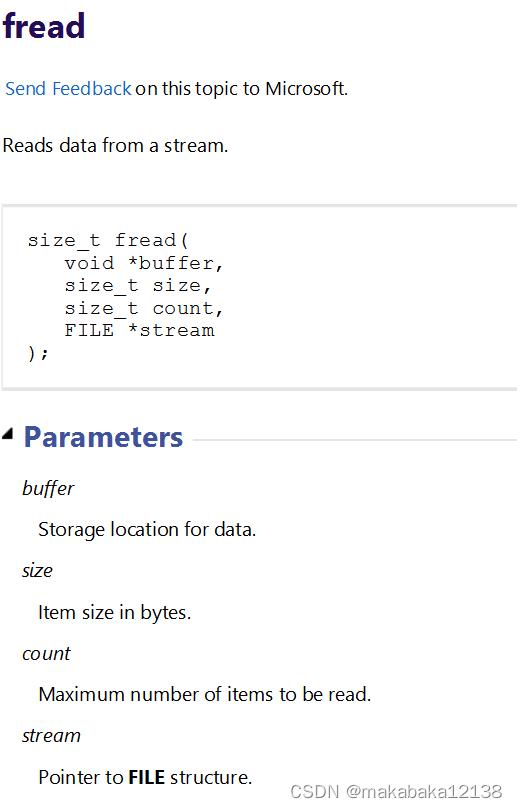Collapse the Parameters section triangle
517x808 pixels.
point(8,434)
